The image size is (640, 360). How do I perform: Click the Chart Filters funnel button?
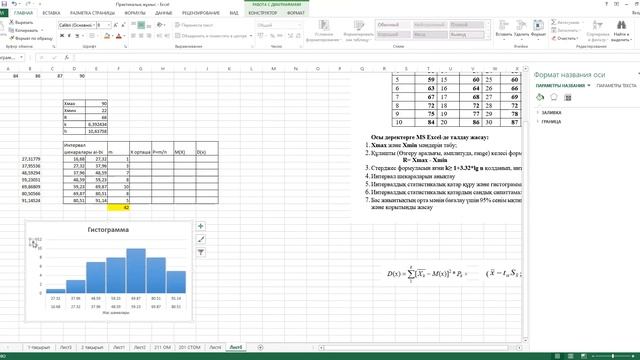point(200,252)
